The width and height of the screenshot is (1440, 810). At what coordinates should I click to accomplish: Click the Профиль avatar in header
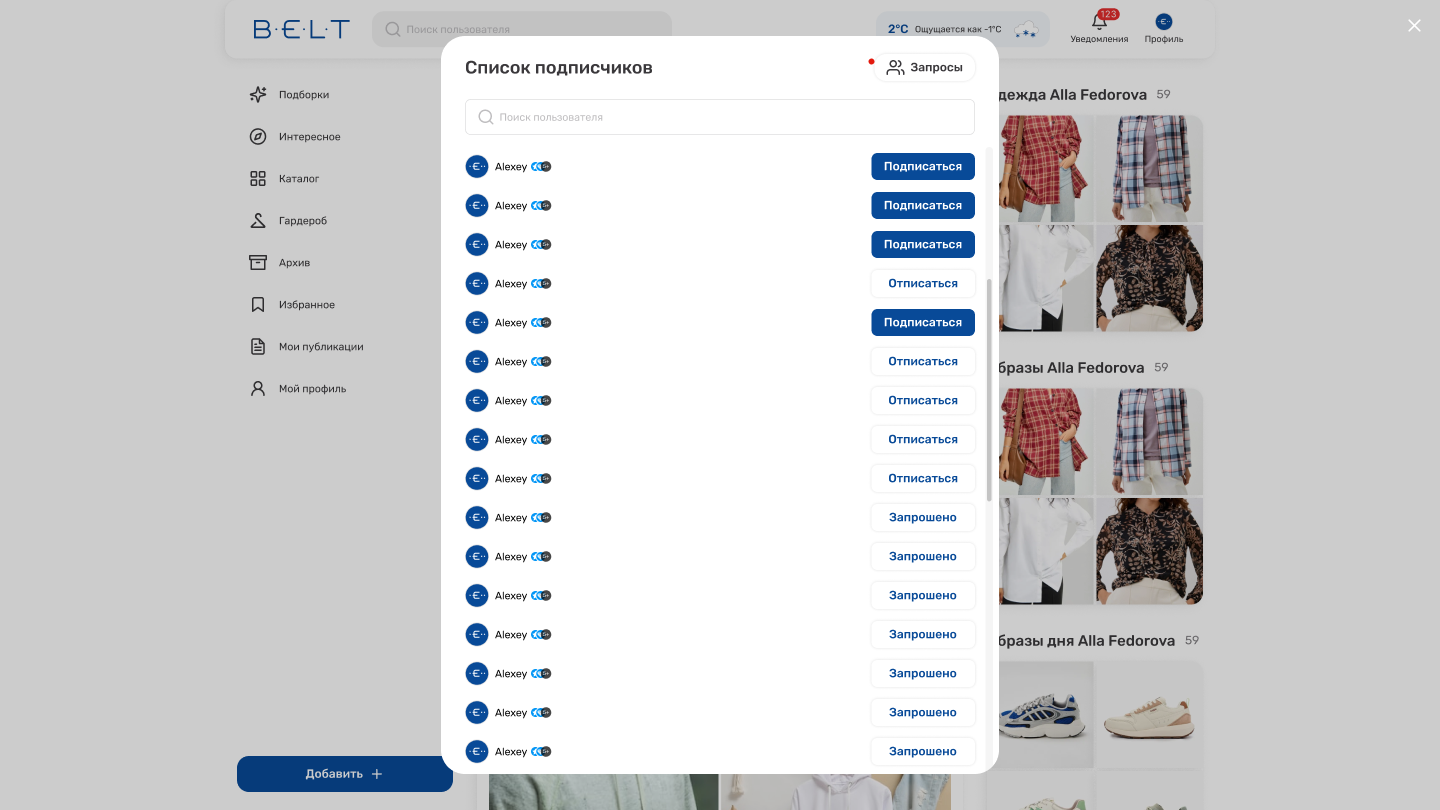(1164, 22)
